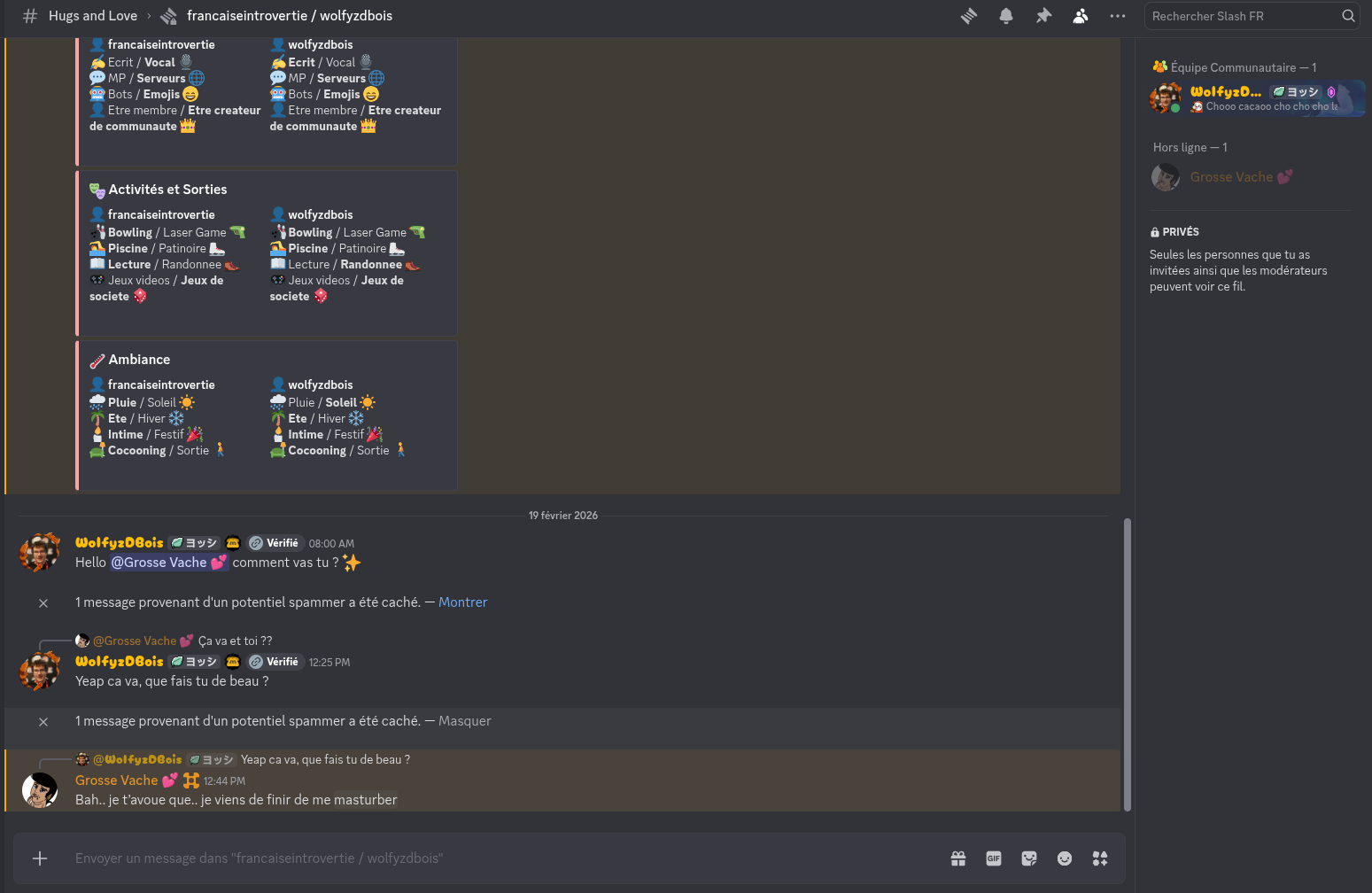Click Montrer to reveal hidden message
Viewport: 1372px width, 893px height.
(x=462, y=602)
